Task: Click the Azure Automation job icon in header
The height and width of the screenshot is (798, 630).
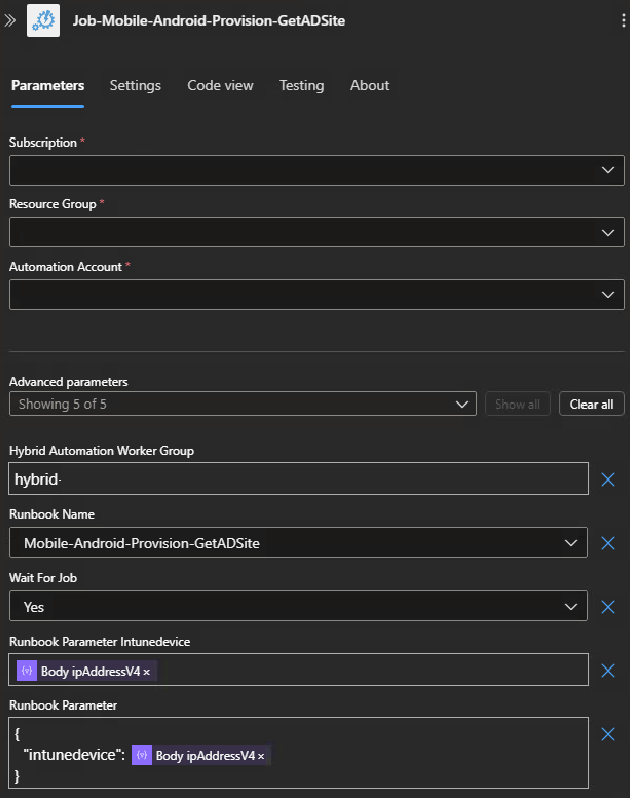Action: [x=43, y=20]
